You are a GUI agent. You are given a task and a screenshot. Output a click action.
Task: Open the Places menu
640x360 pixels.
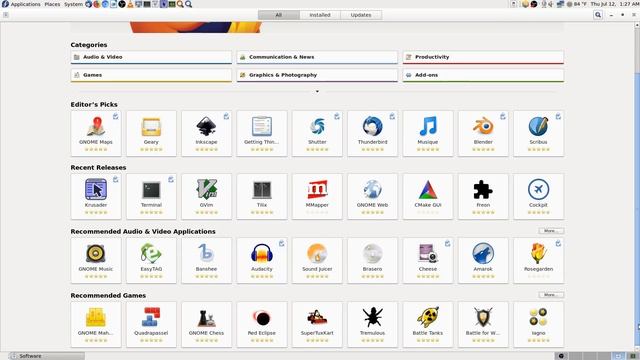coord(52,4)
